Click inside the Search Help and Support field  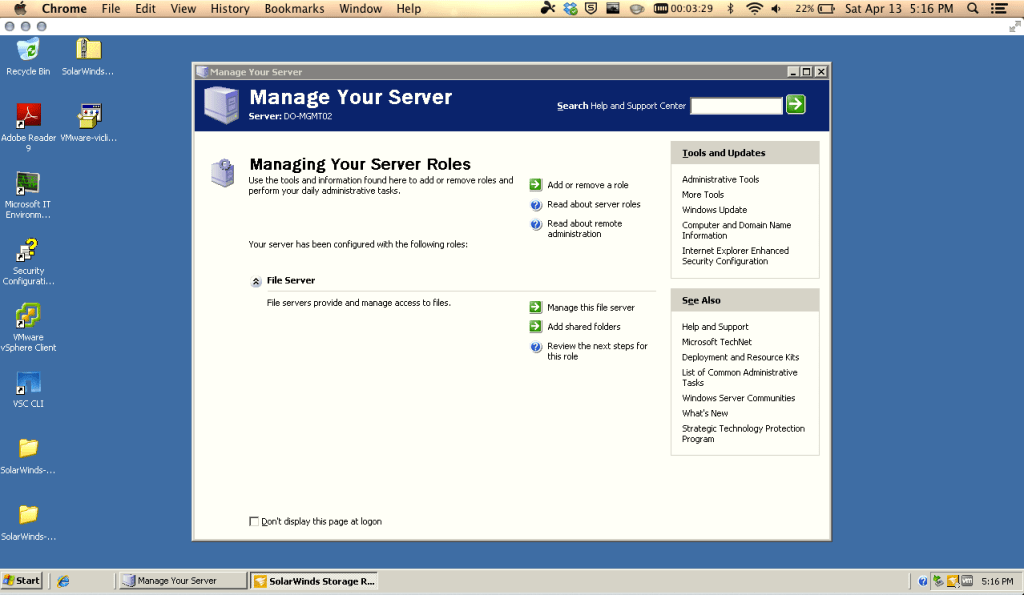click(736, 105)
